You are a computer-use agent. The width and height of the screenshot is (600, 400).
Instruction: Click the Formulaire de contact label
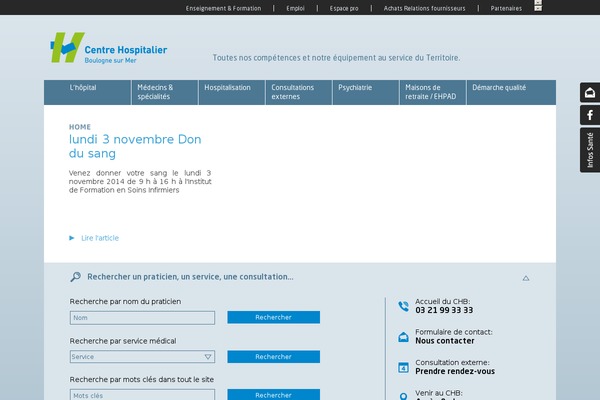(454, 332)
